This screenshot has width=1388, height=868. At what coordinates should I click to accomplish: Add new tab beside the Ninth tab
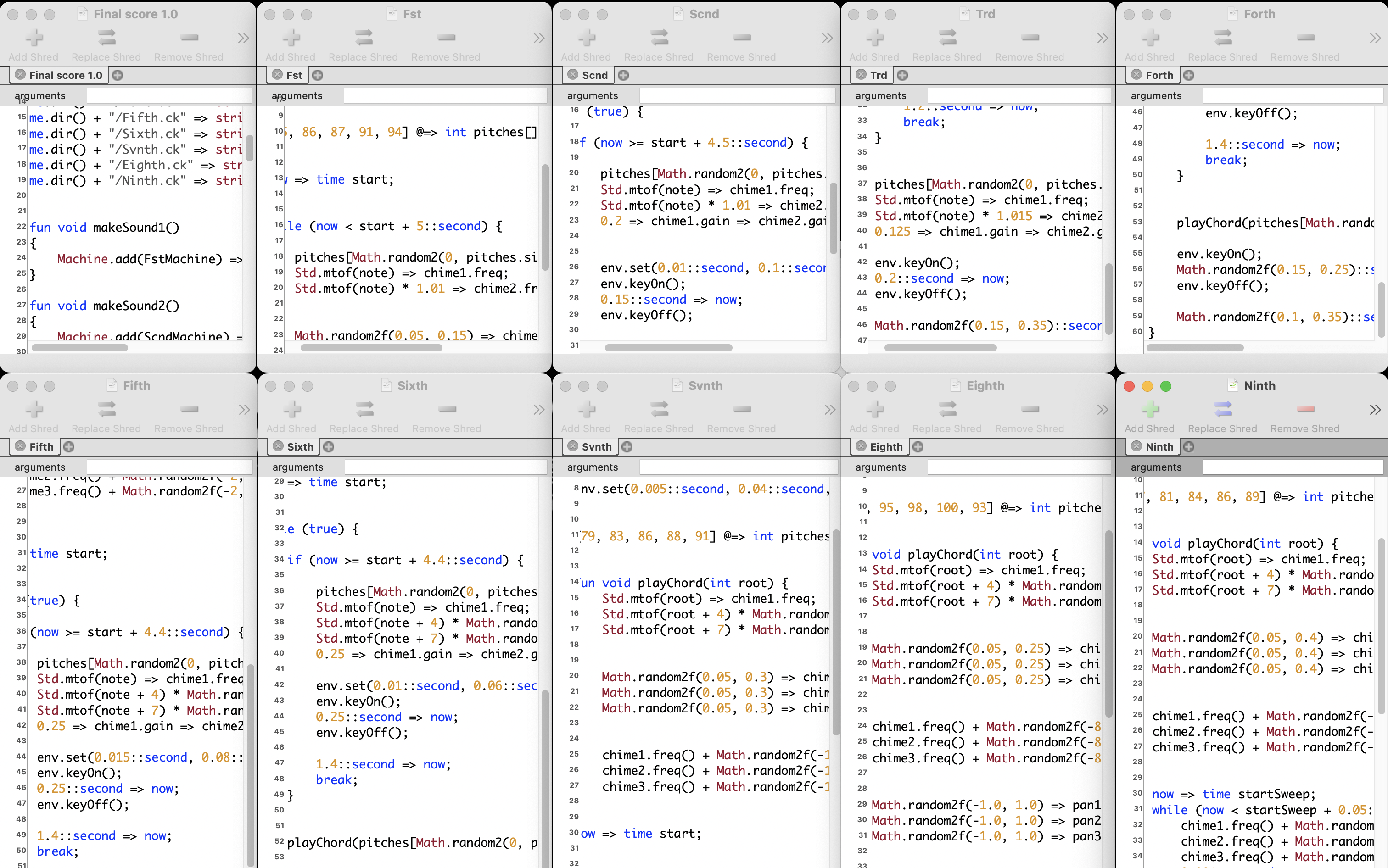[x=1189, y=447]
